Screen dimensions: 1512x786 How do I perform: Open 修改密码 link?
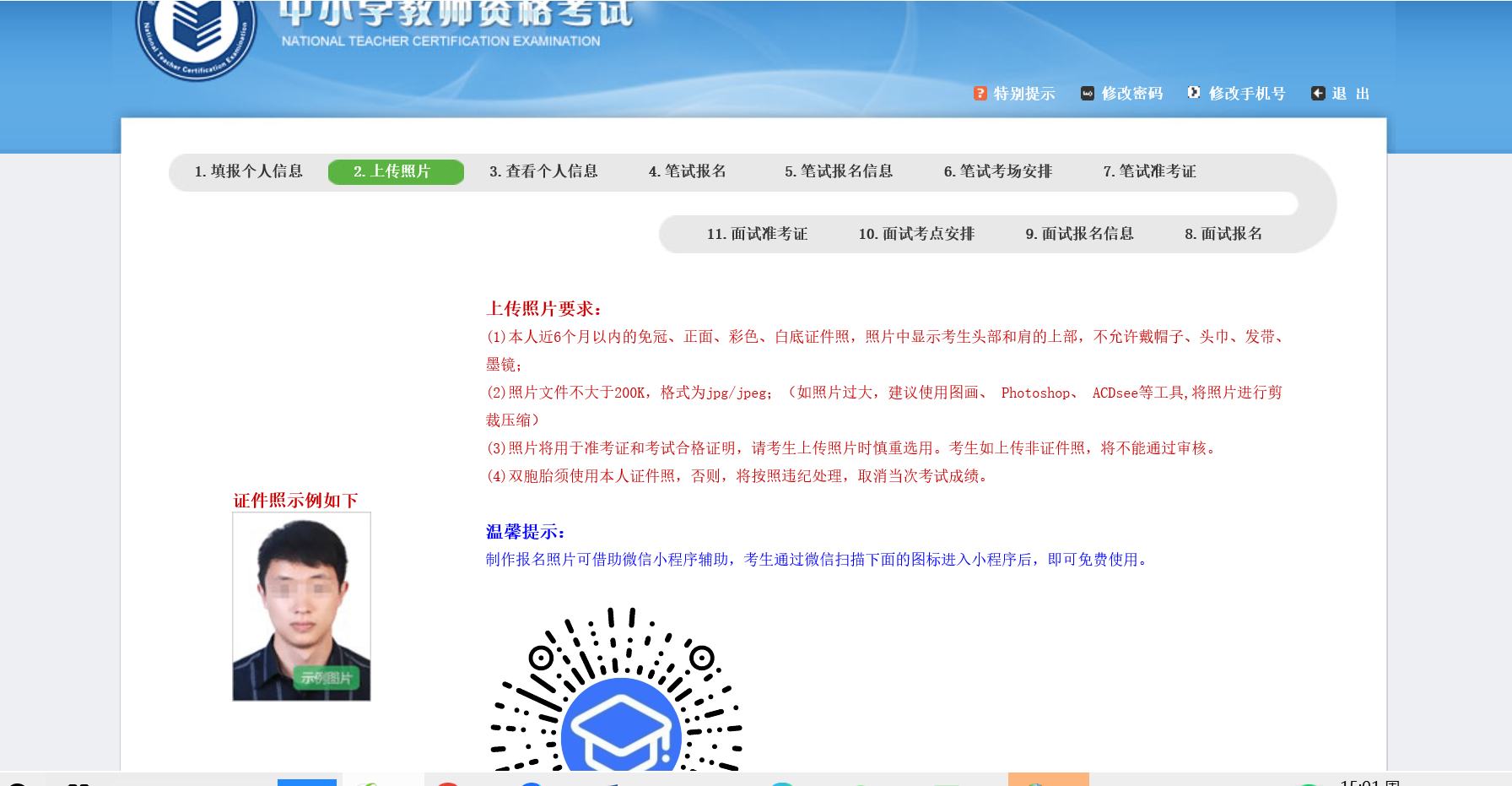coord(1132,93)
